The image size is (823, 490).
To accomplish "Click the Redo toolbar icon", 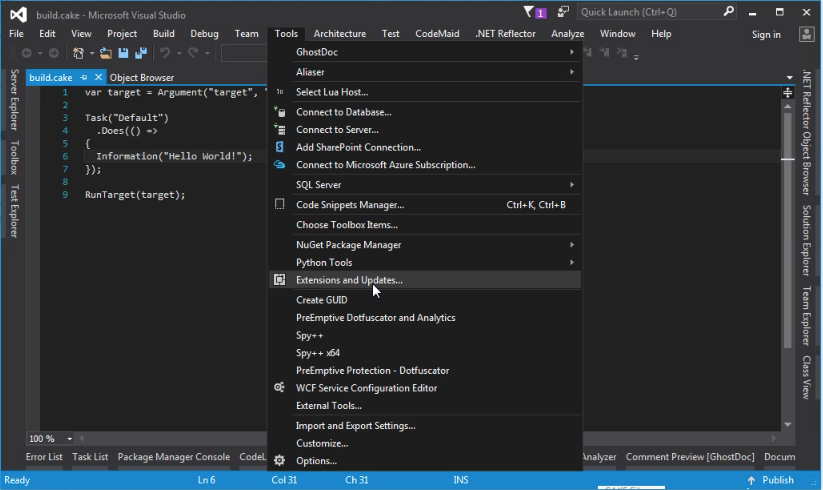I will coord(193,53).
